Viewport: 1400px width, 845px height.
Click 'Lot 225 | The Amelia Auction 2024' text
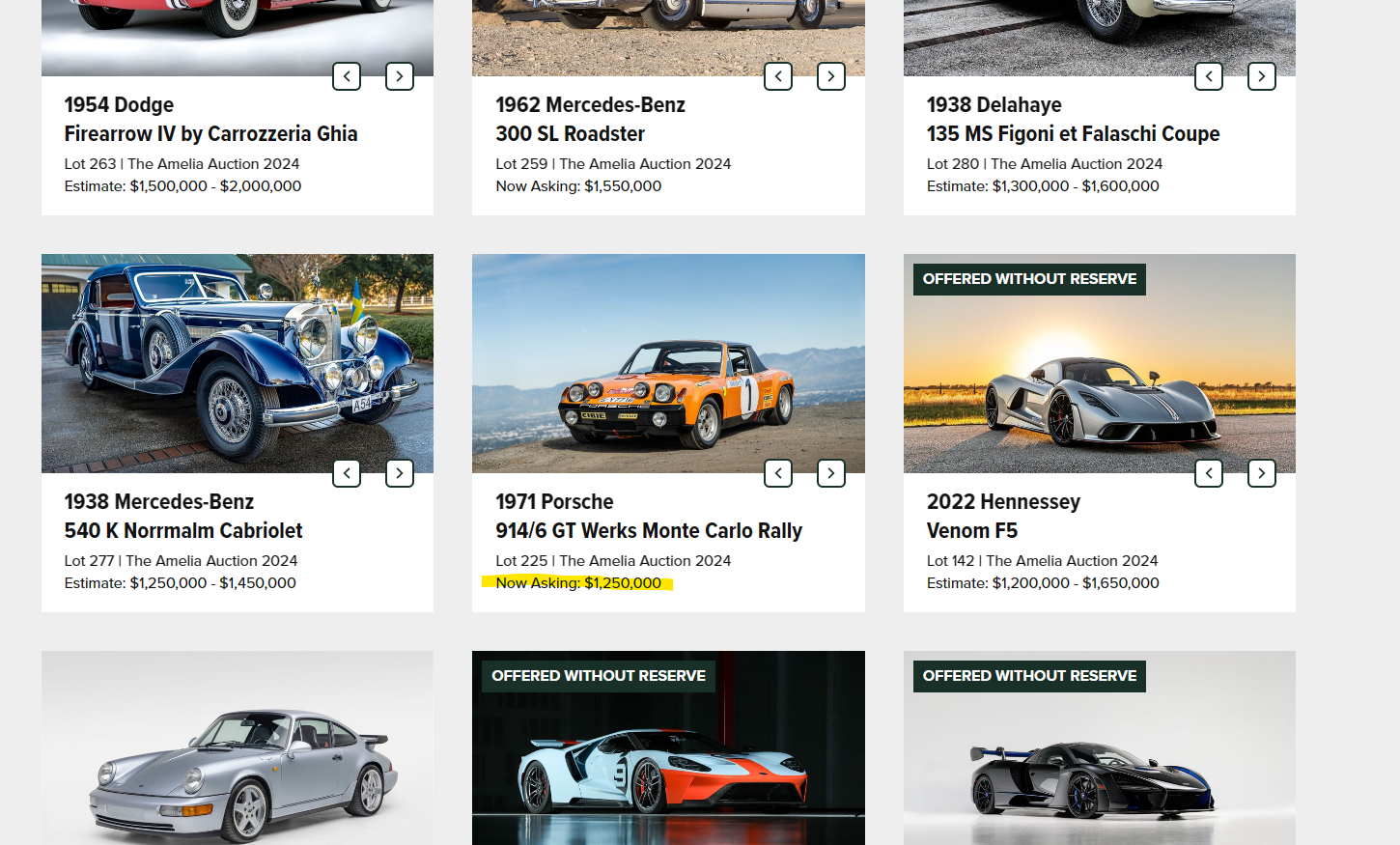click(x=613, y=561)
